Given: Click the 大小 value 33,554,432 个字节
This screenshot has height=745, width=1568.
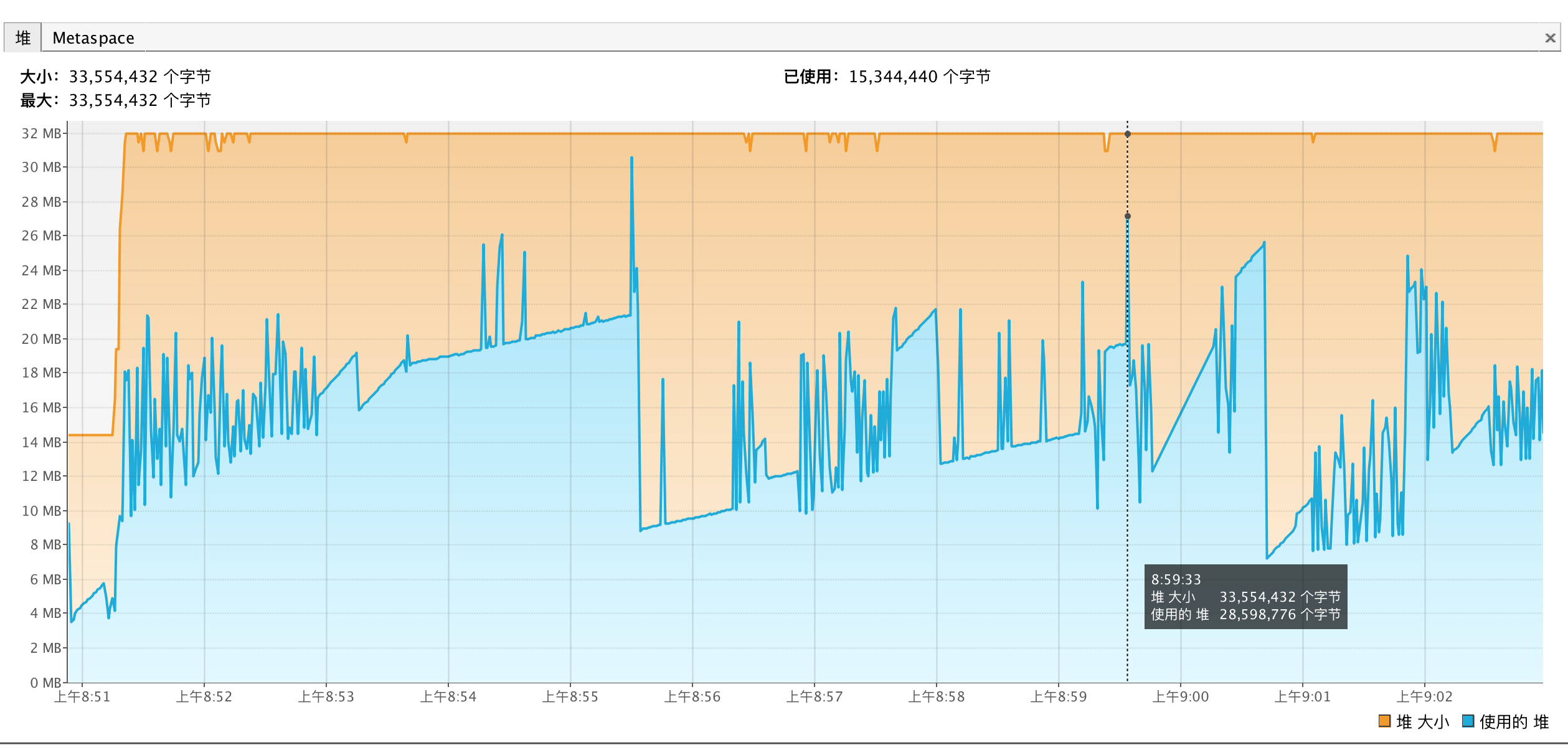Looking at the screenshot, I should point(140,77).
